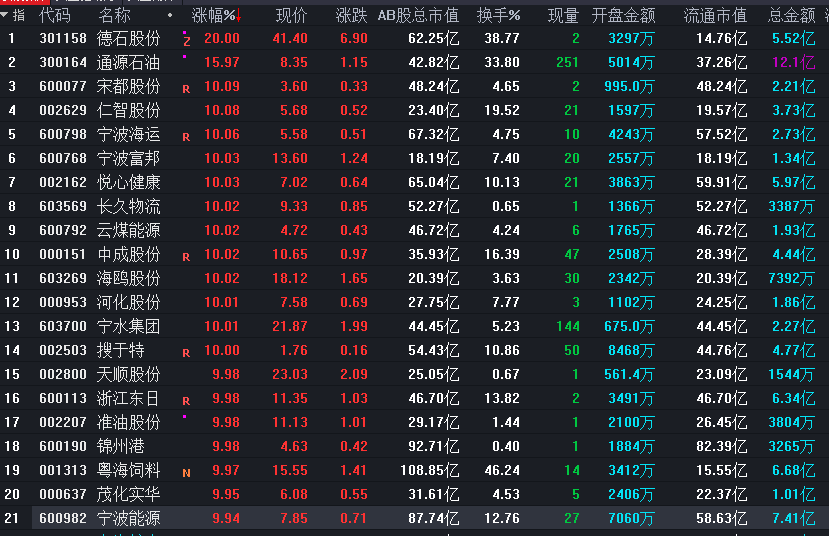Select stock 天顺股份
Screen dimensions: 829x536
click(128, 374)
